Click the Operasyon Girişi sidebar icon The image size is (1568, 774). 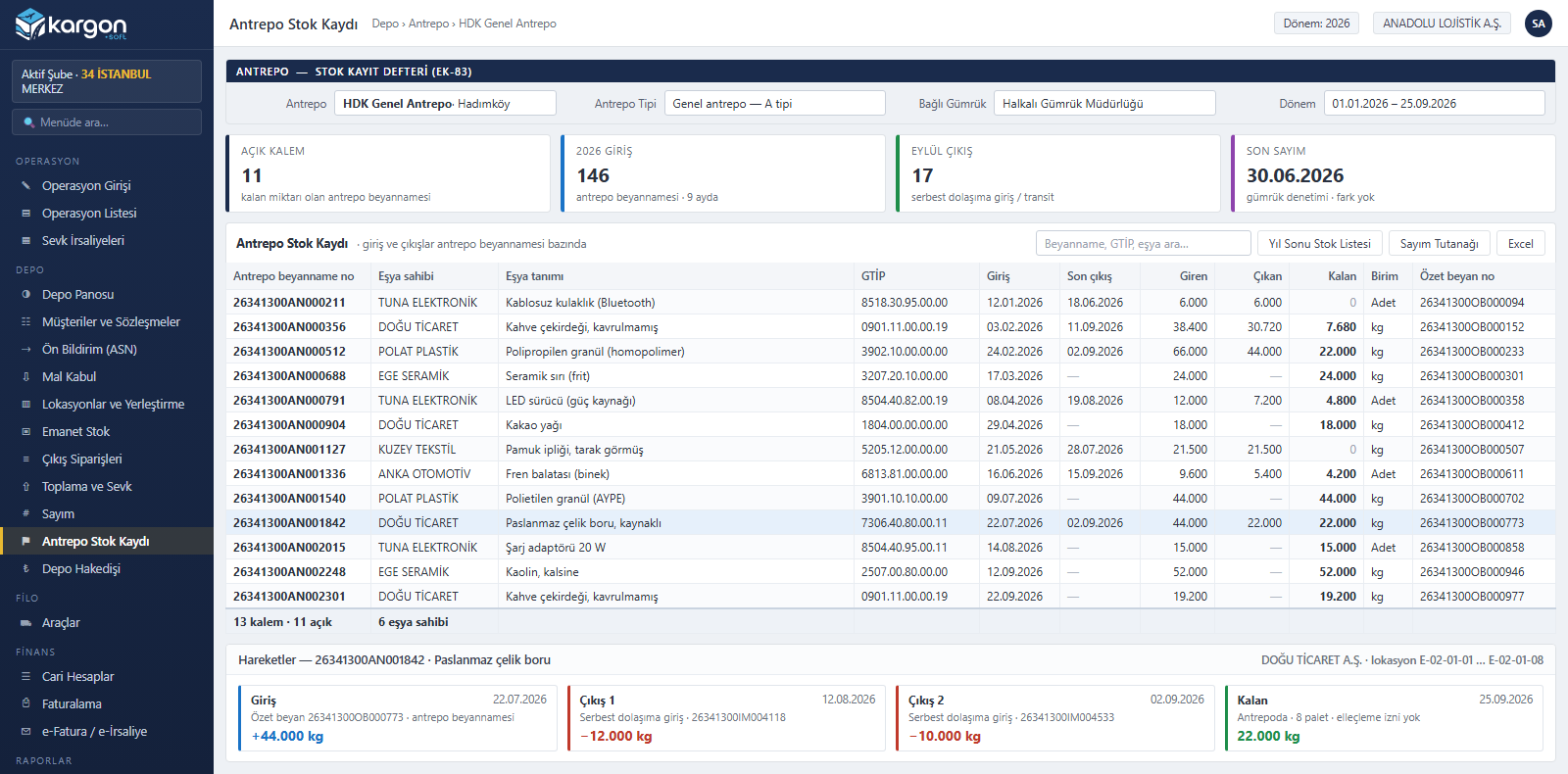(25, 185)
